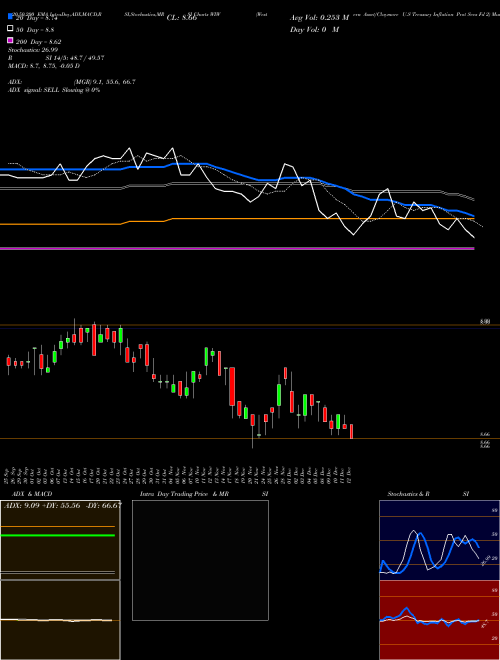Click the orange moving average line
This screenshot has height=660, width=500.
237,219
